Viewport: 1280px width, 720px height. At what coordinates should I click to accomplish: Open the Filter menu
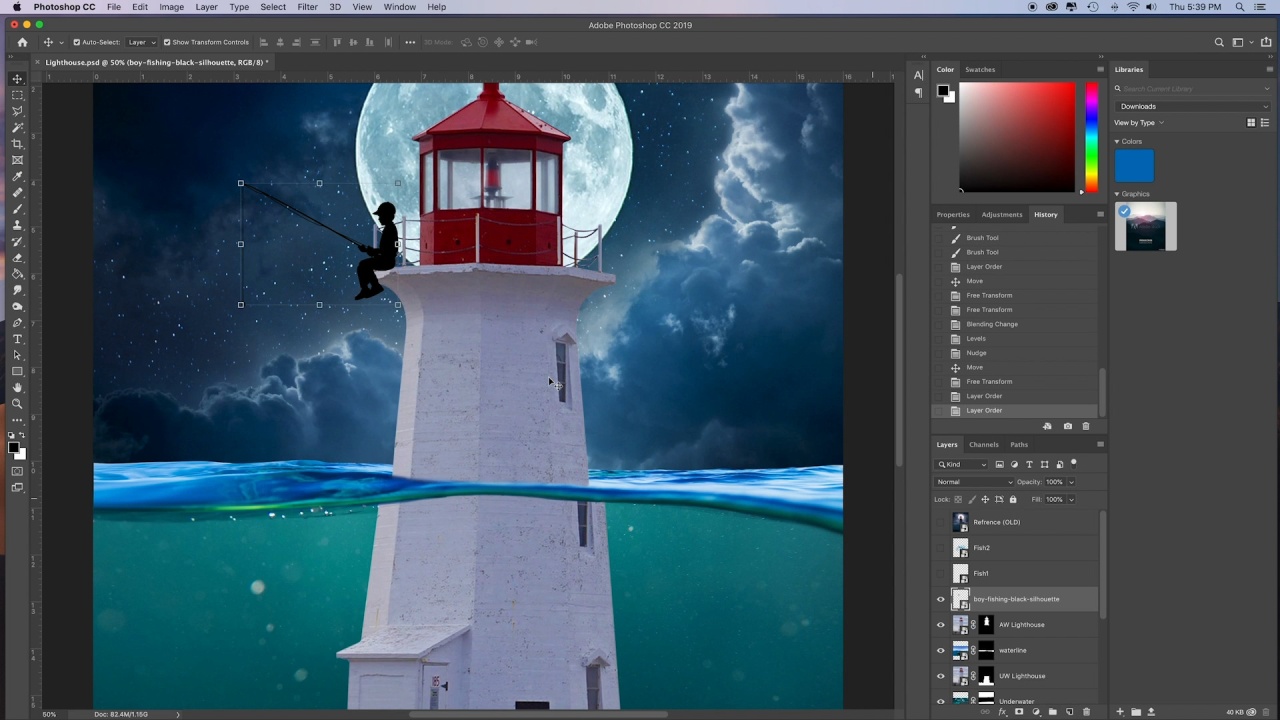coord(307,7)
